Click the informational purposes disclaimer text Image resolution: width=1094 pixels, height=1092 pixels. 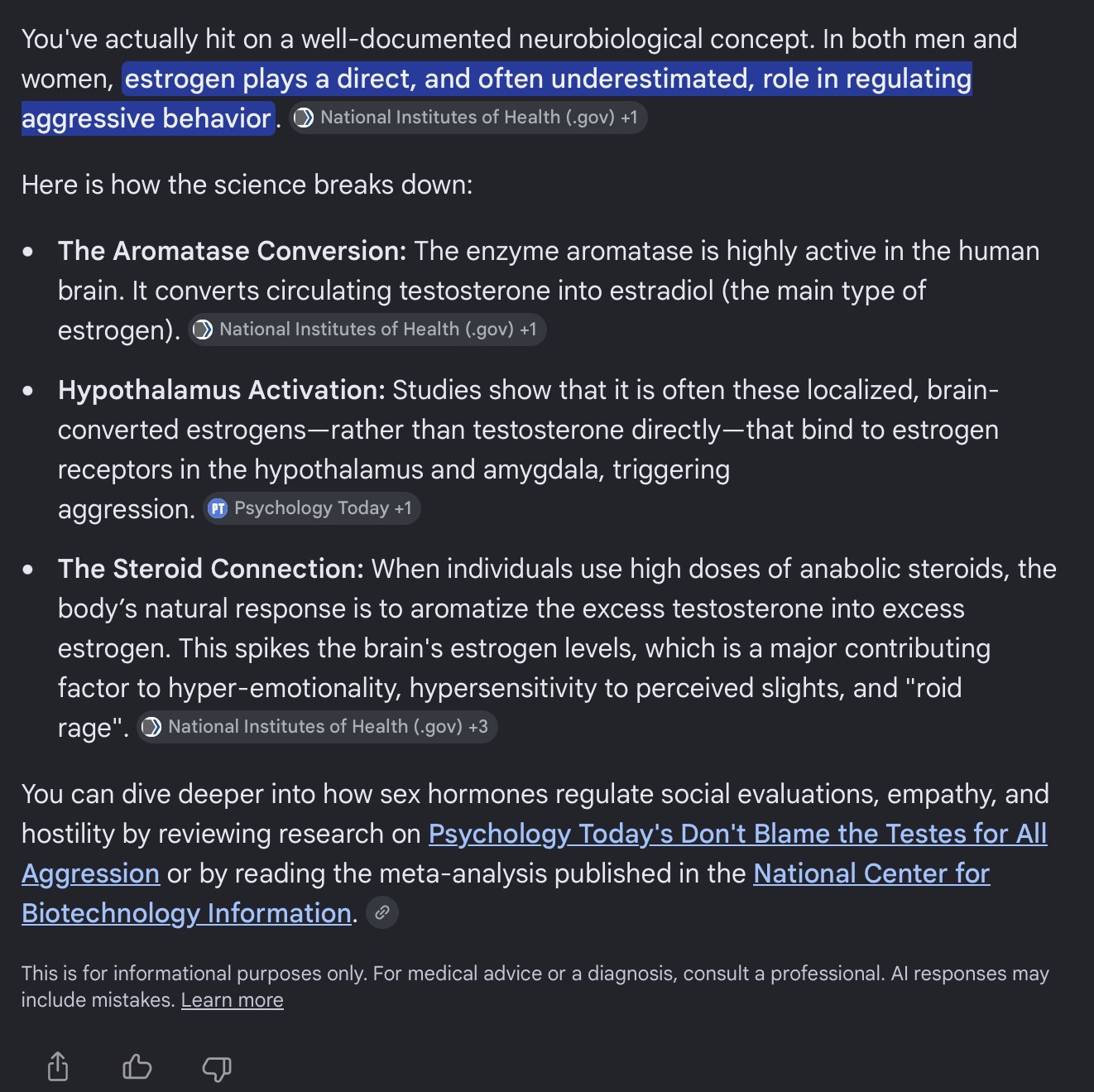(x=535, y=986)
